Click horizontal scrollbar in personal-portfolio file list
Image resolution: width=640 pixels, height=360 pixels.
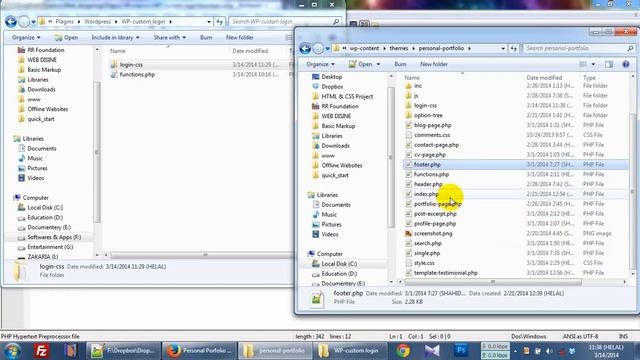pyautogui.click(x=493, y=282)
